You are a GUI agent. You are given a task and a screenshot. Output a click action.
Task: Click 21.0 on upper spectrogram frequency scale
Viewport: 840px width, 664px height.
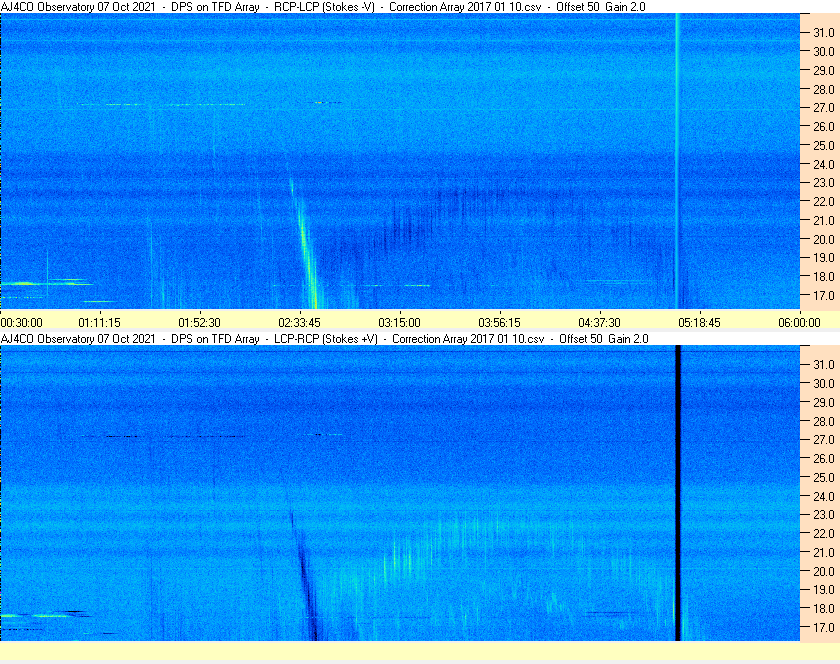coord(824,220)
